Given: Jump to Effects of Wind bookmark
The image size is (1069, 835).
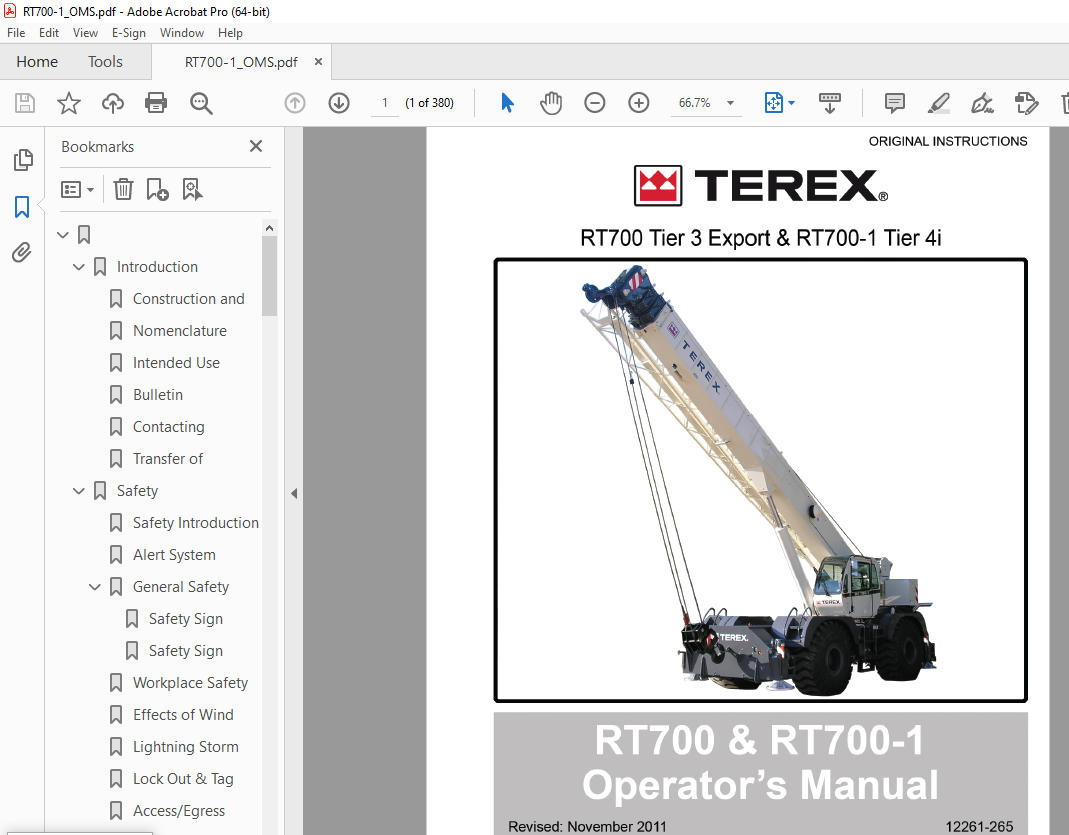Looking at the screenshot, I should pyautogui.click(x=183, y=715).
